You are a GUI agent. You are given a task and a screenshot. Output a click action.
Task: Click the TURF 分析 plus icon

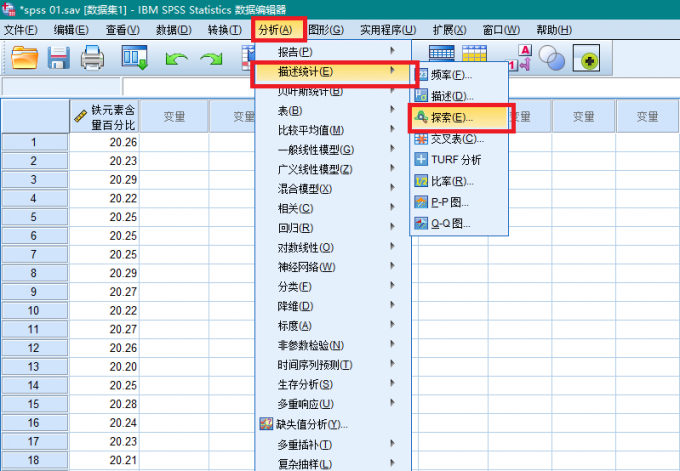[x=421, y=159]
